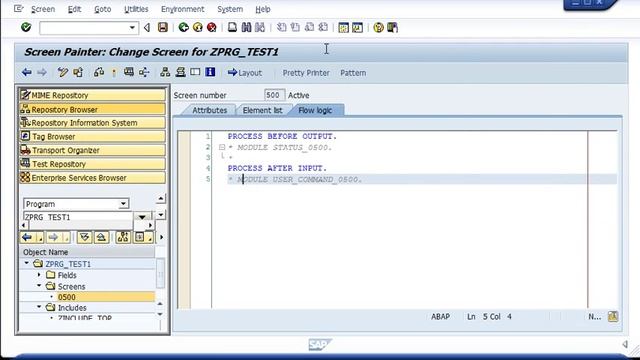This screenshot has height=360, width=640.
Task: Open the Transport Organizer
Action: click(x=92, y=150)
